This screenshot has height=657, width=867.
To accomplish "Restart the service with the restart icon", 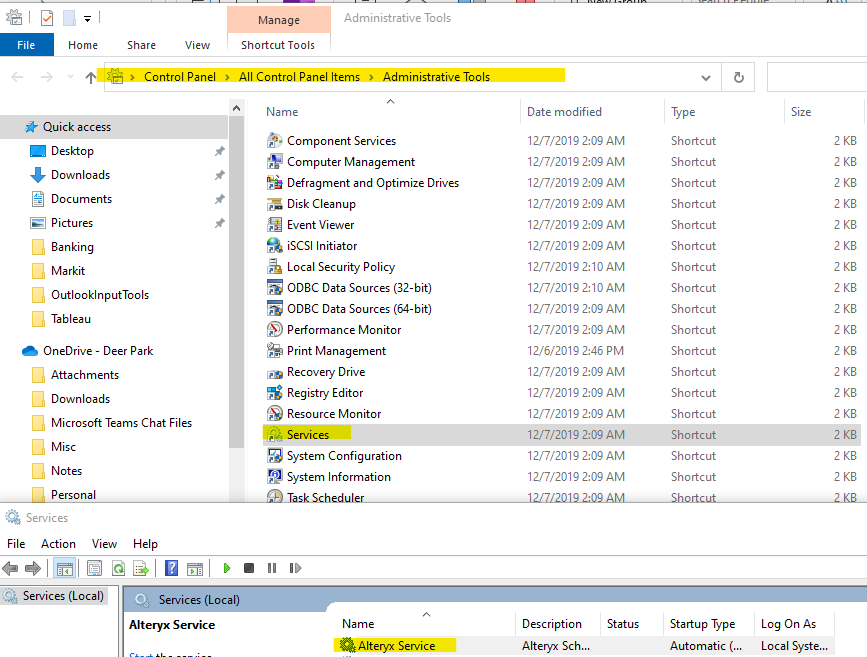I will coord(295,568).
